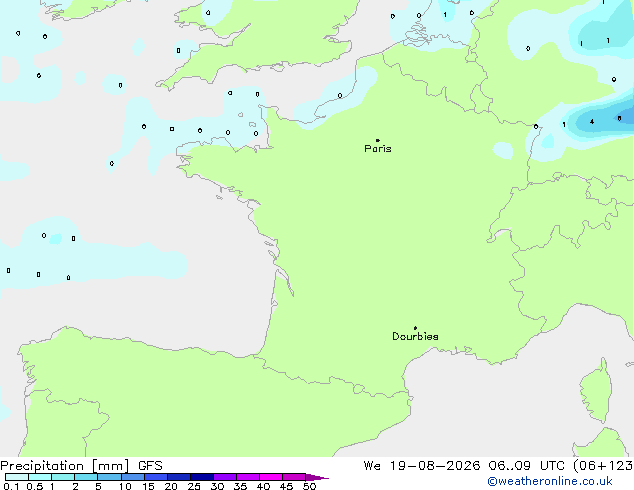Select the black dot marker above Dourbies
Screen dimensions: 634x490
[x=415, y=328]
